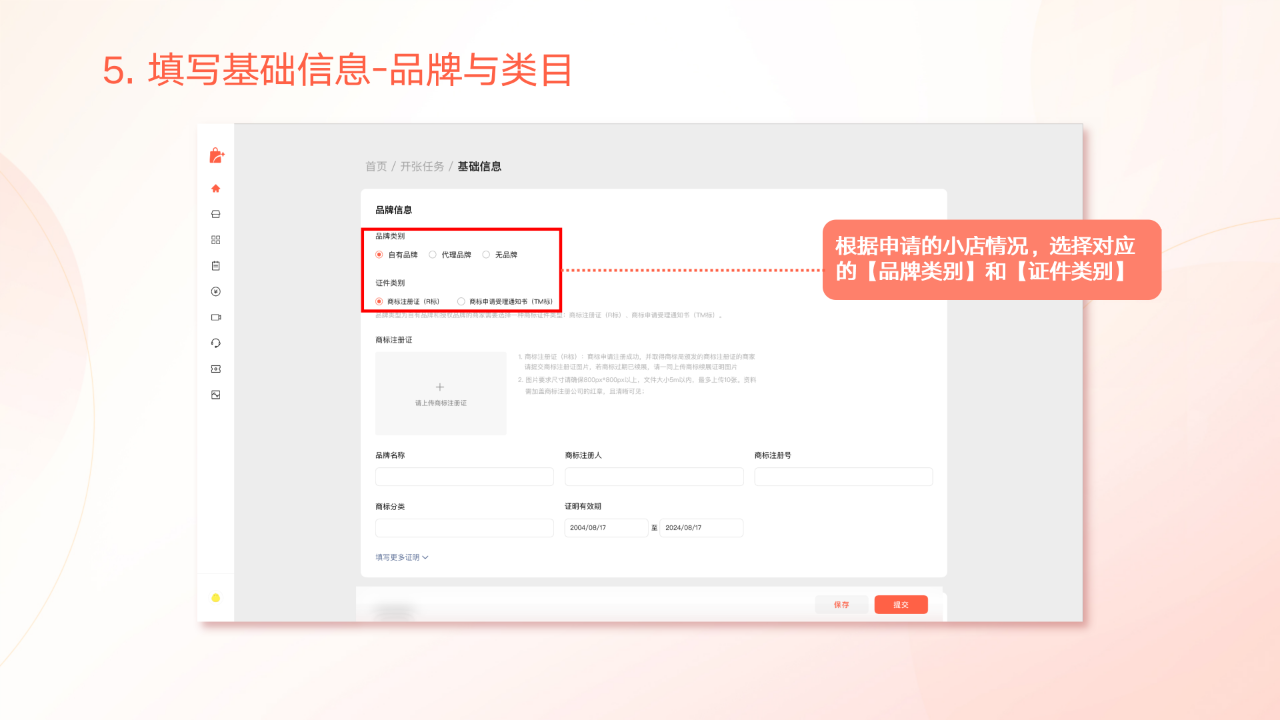Viewport: 1280px width, 720px height.
Task: Click the yellow avatar dot in sidebar
Action: tap(215, 598)
